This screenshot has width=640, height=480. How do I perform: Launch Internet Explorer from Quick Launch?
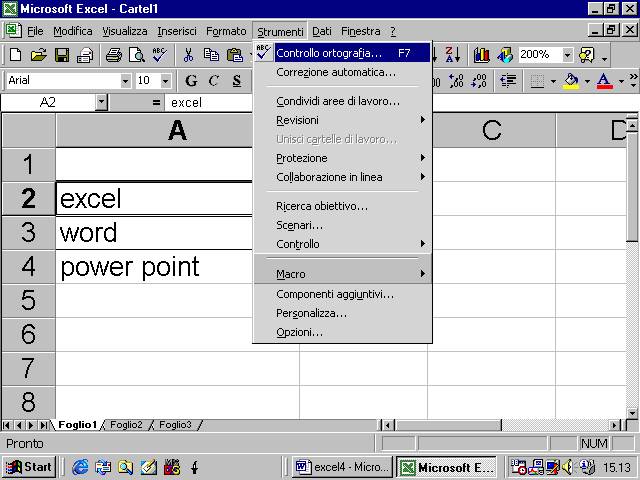[x=80, y=467]
